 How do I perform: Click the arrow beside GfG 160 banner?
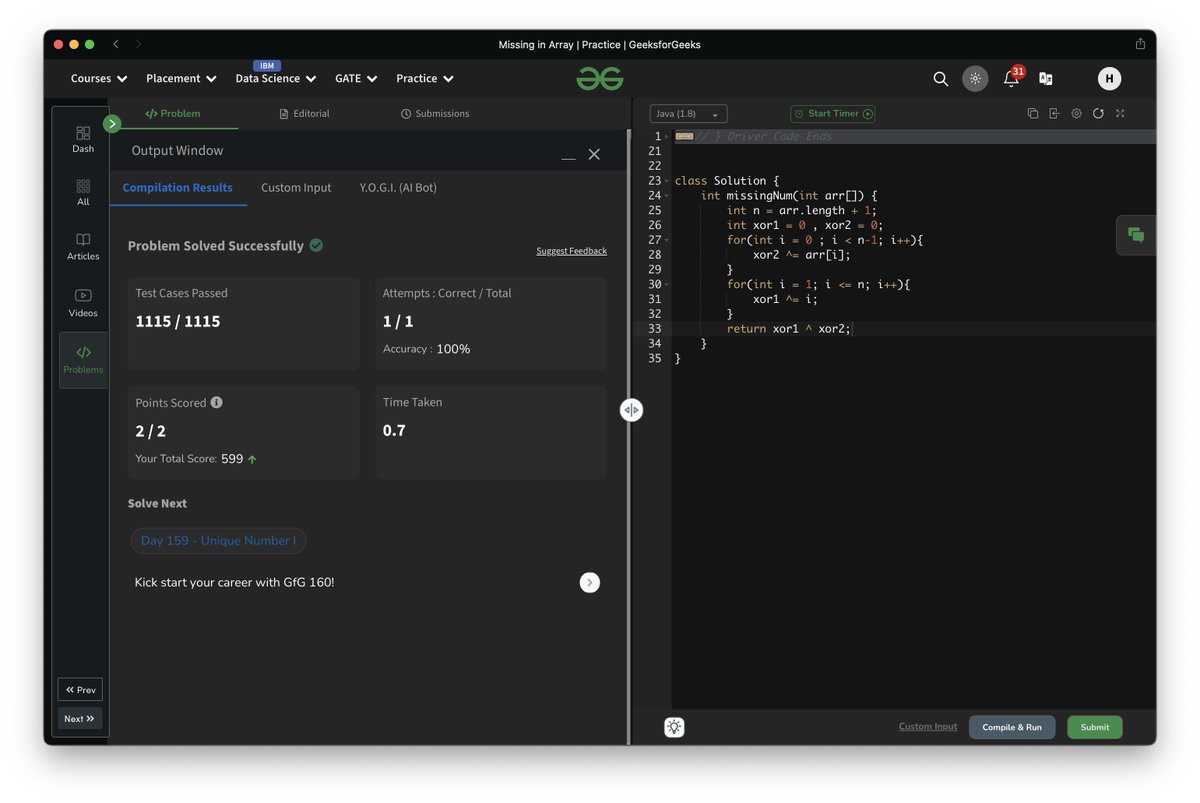[590, 582]
